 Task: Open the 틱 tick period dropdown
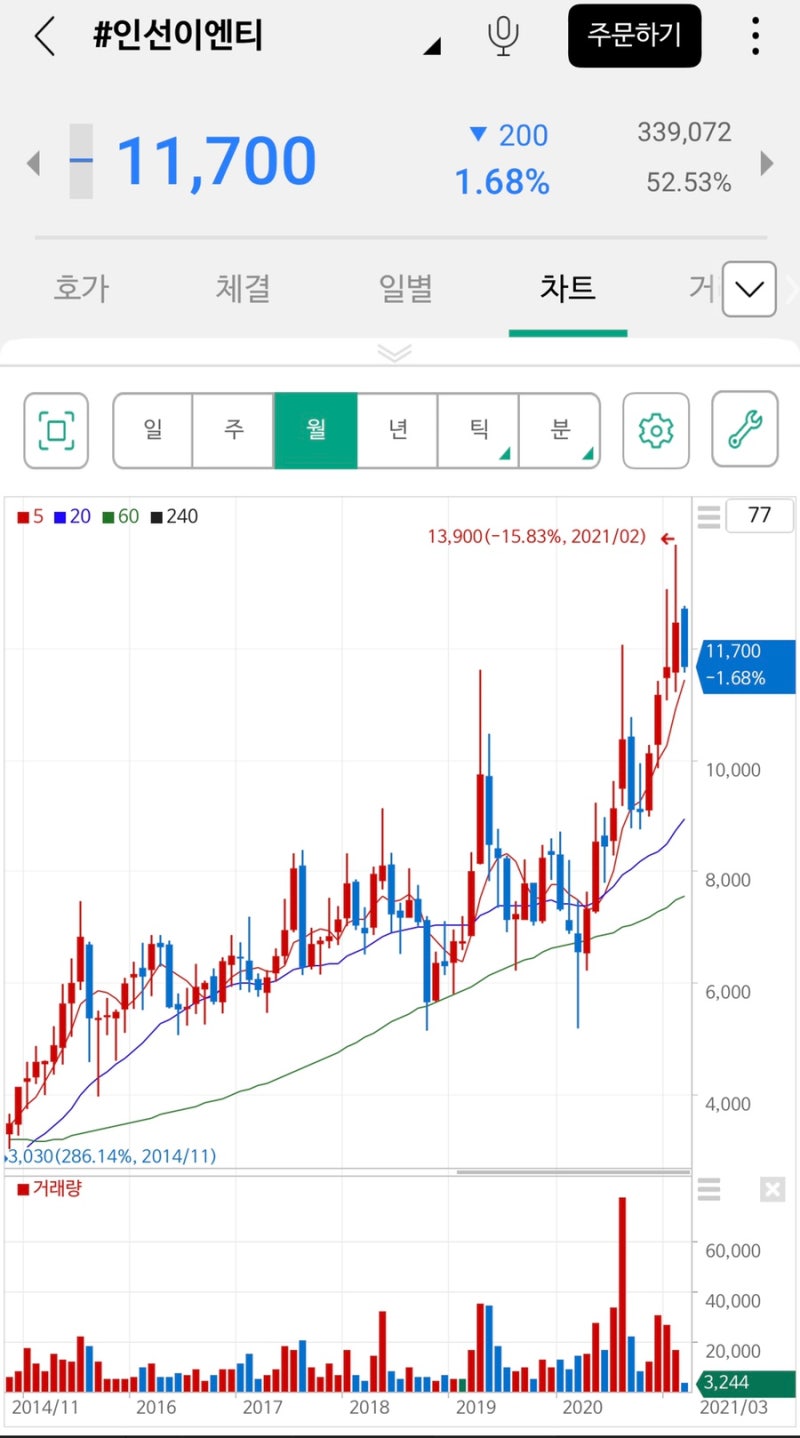point(478,430)
